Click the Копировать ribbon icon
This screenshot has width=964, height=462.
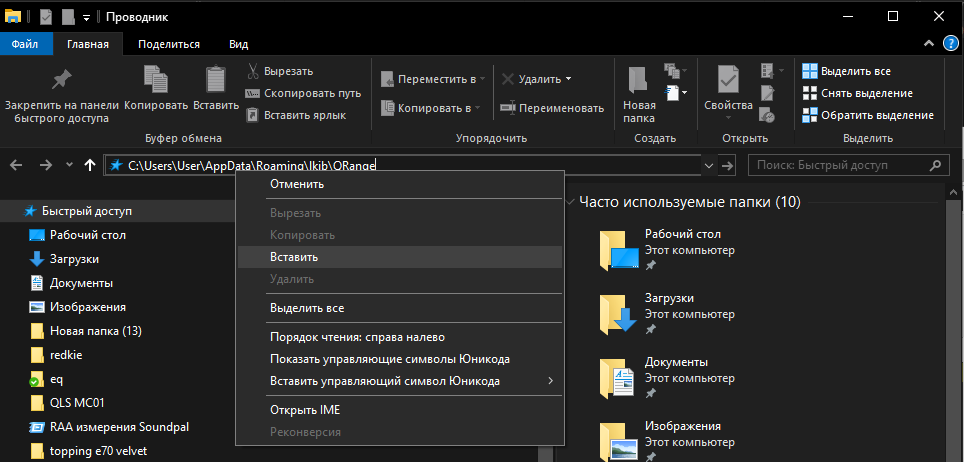[156, 79]
